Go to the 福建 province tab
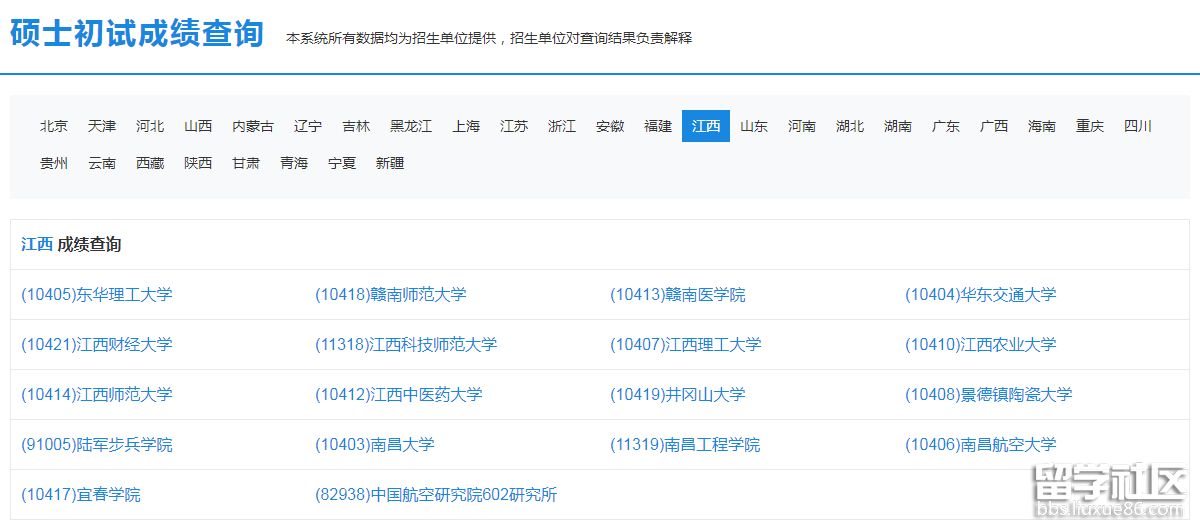The width and height of the screenshot is (1200, 531). (x=658, y=126)
